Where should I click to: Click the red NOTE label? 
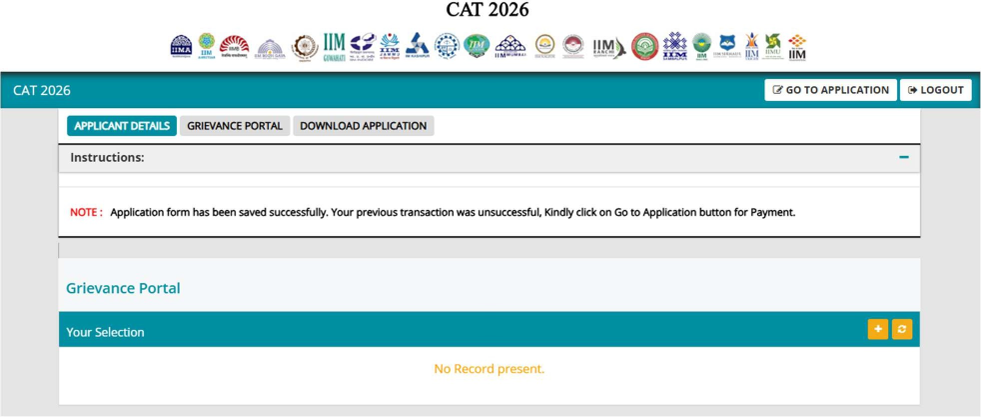(x=86, y=212)
